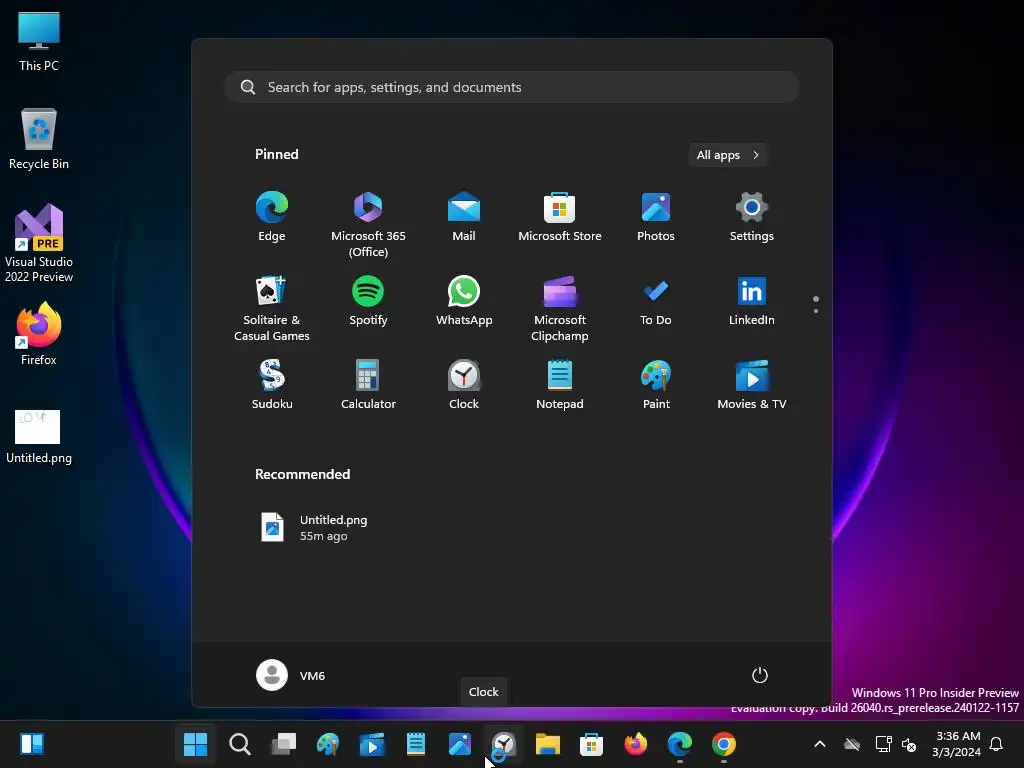Launch Sudoku game
Screen dimensions: 1024x768
click(272, 385)
